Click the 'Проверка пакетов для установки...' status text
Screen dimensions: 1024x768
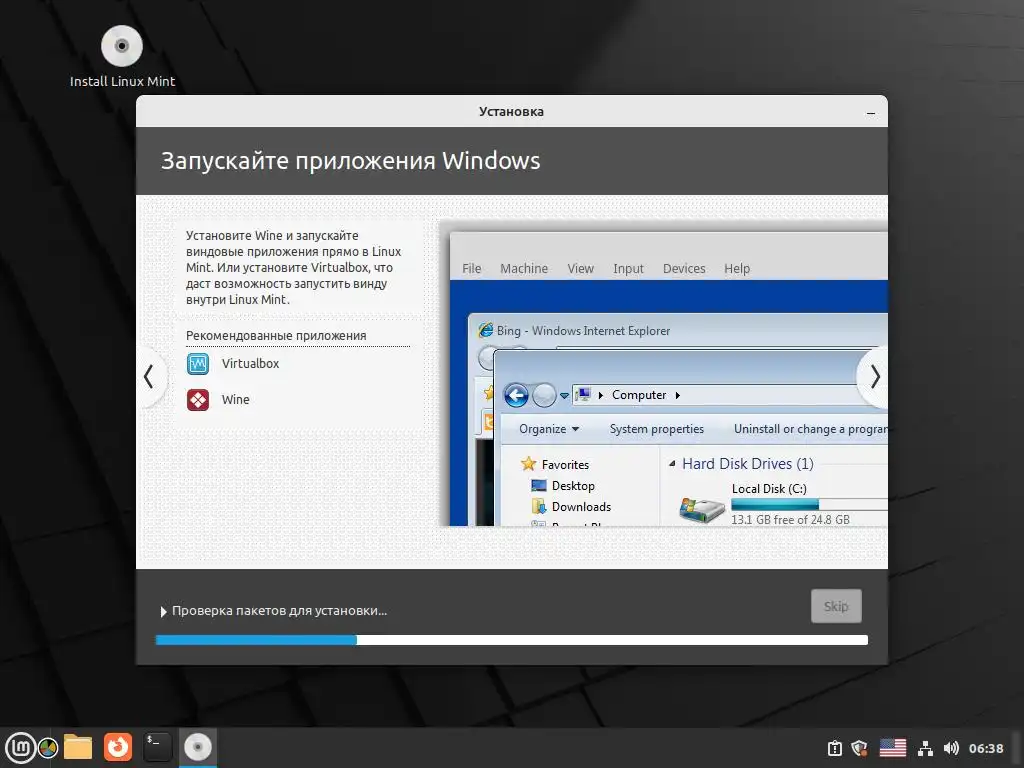(280, 611)
